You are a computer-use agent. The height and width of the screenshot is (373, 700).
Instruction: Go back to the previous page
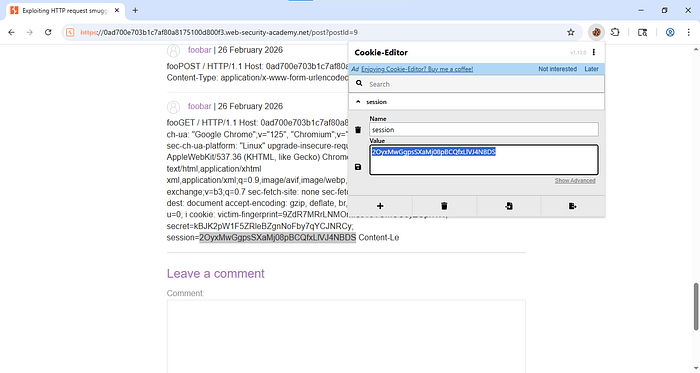coord(12,32)
